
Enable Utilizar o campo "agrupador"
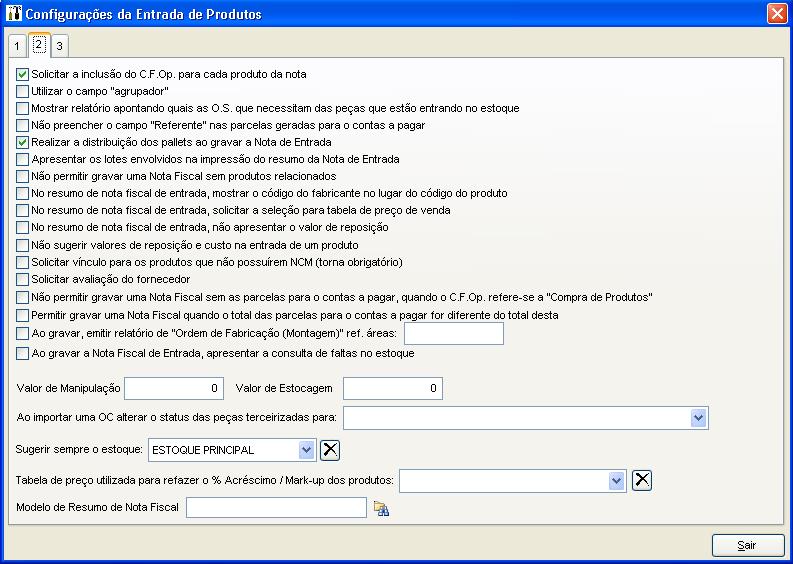point(22,92)
